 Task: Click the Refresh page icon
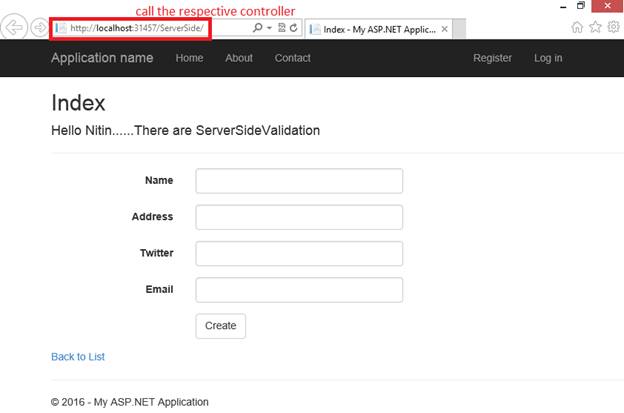click(x=293, y=28)
